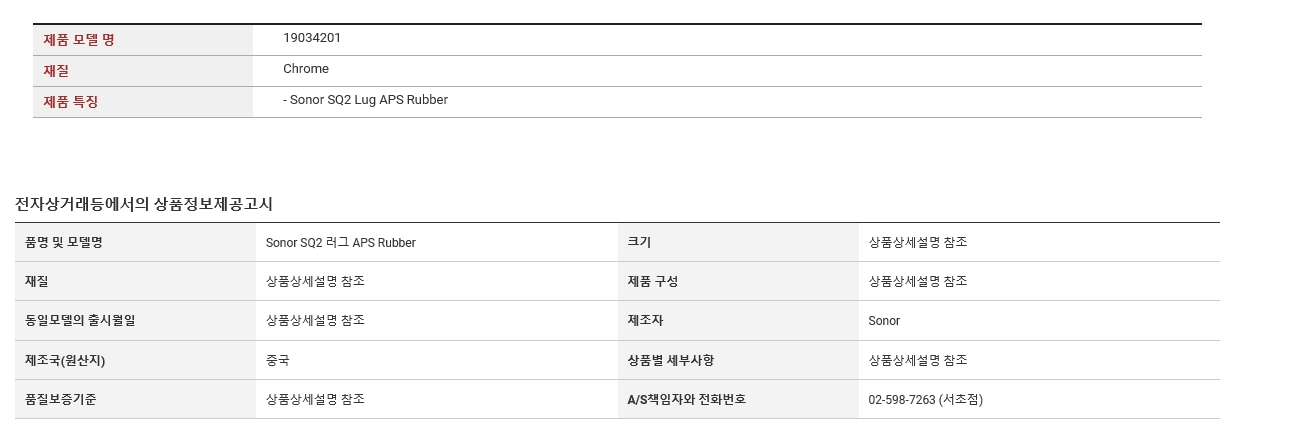Viewport: 1306px width, 439px height.
Task: Click the phone number 02-598-7263
Action: pyautogui.click(x=902, y=400)
